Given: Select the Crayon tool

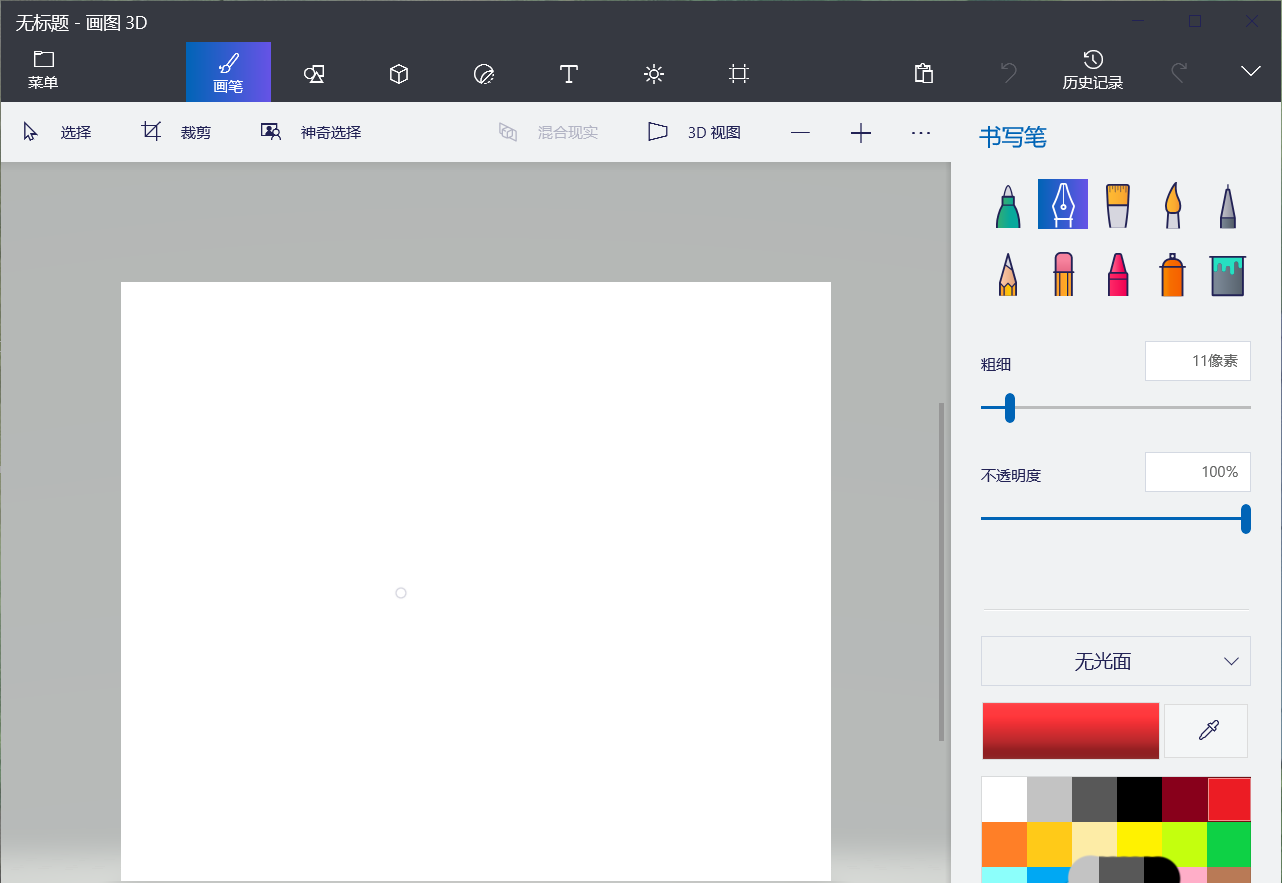Looking at the screenshot, I should [x=1118, y=273].
